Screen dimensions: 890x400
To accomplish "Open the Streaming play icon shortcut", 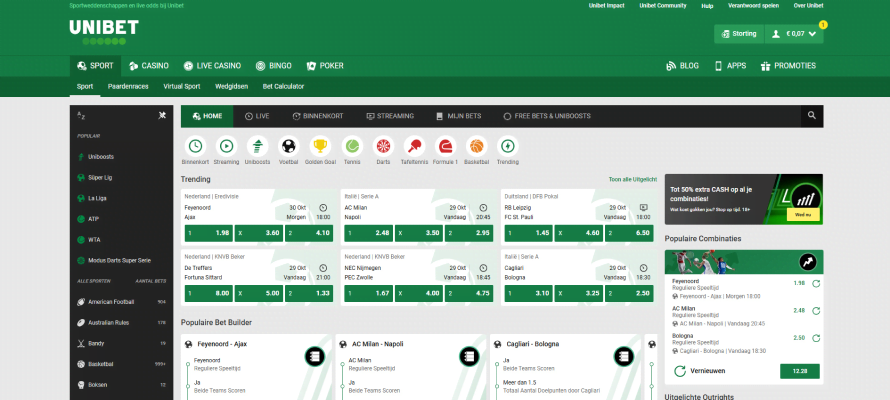I will coord(226,146).
